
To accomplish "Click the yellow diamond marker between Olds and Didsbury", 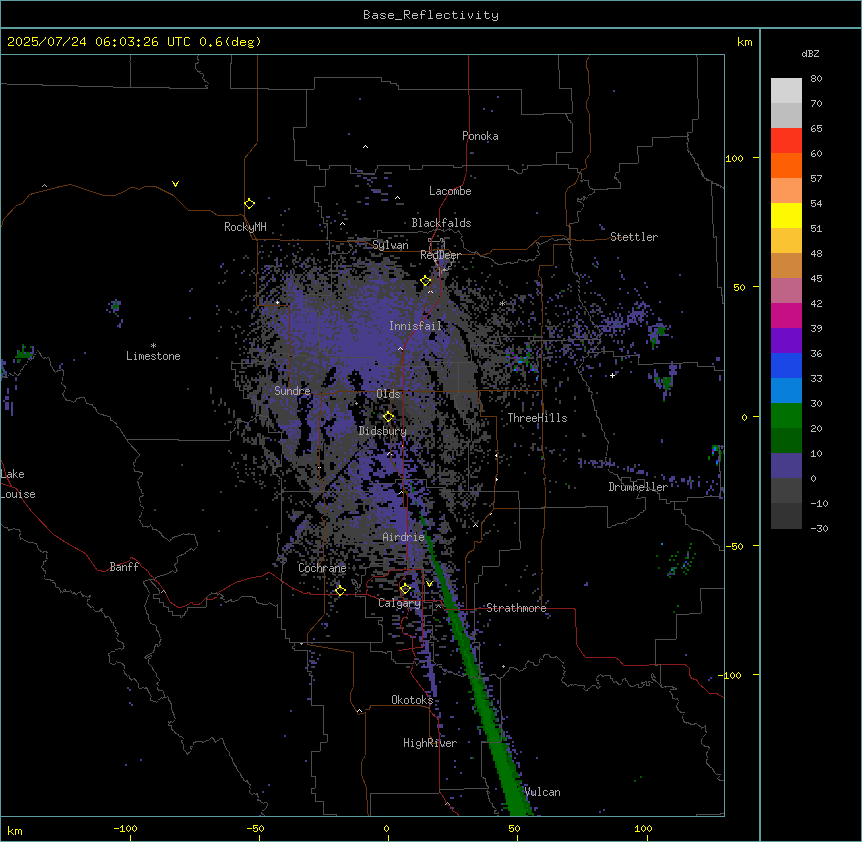I will [389, 417].
